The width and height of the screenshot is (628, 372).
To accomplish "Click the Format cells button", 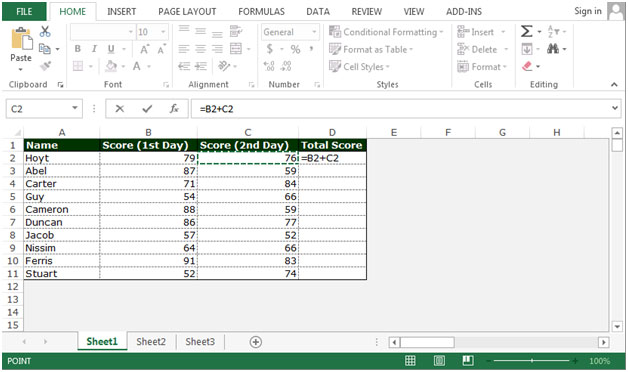I will 482,66.
